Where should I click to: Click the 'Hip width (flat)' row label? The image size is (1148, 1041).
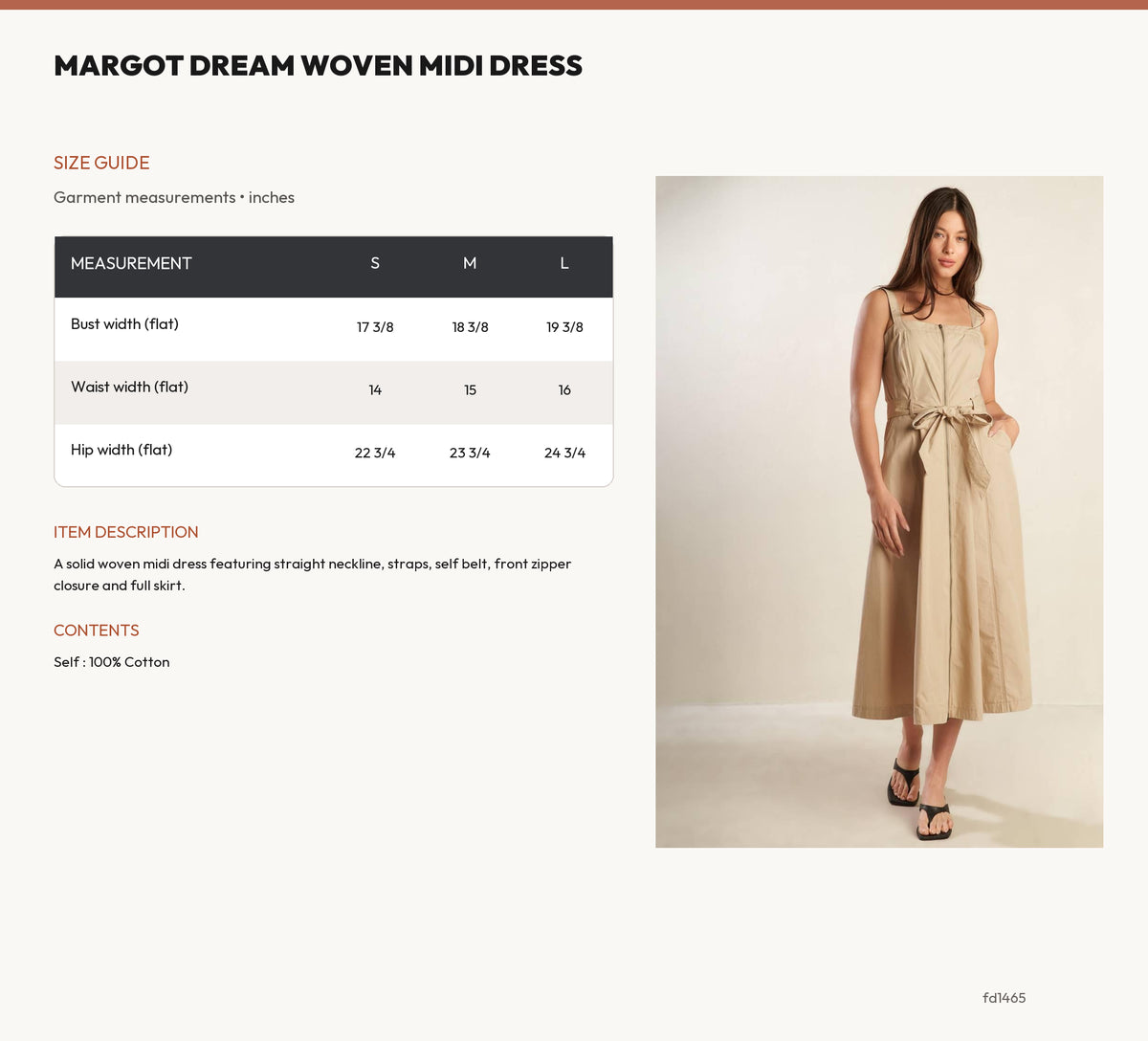coord(121,450)
